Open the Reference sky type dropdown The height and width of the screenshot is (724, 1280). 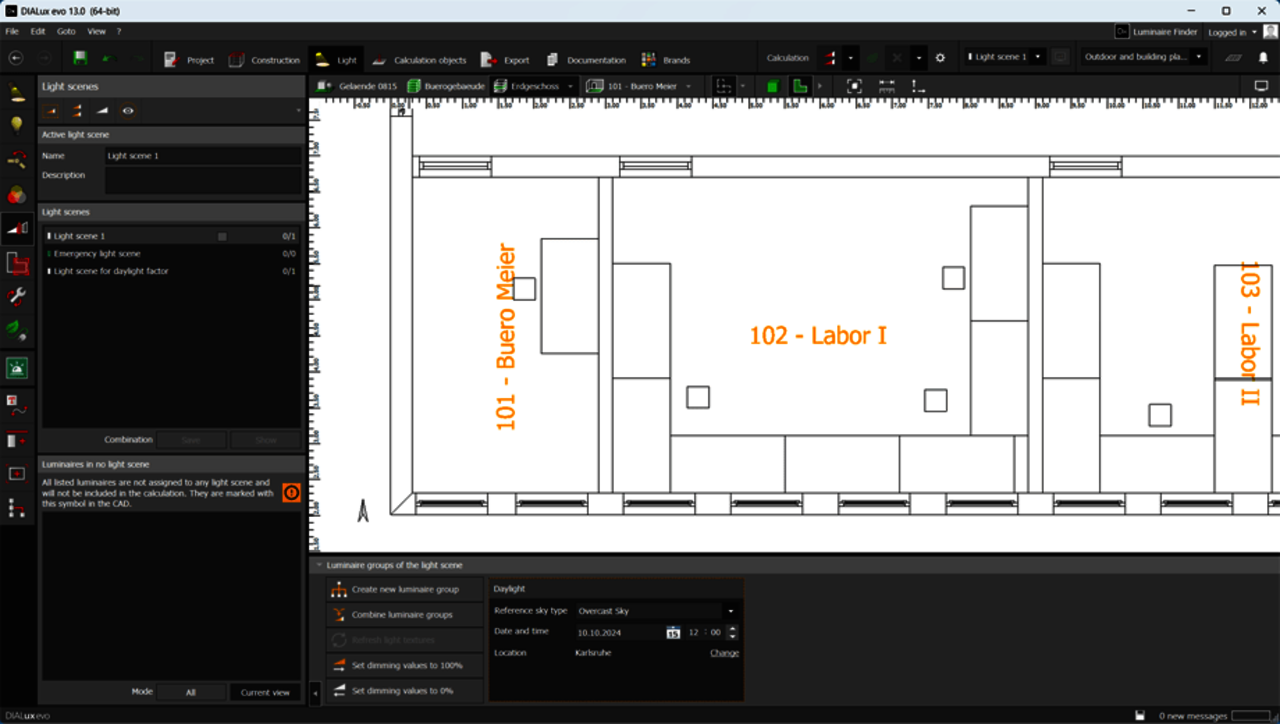coord(656,611)
